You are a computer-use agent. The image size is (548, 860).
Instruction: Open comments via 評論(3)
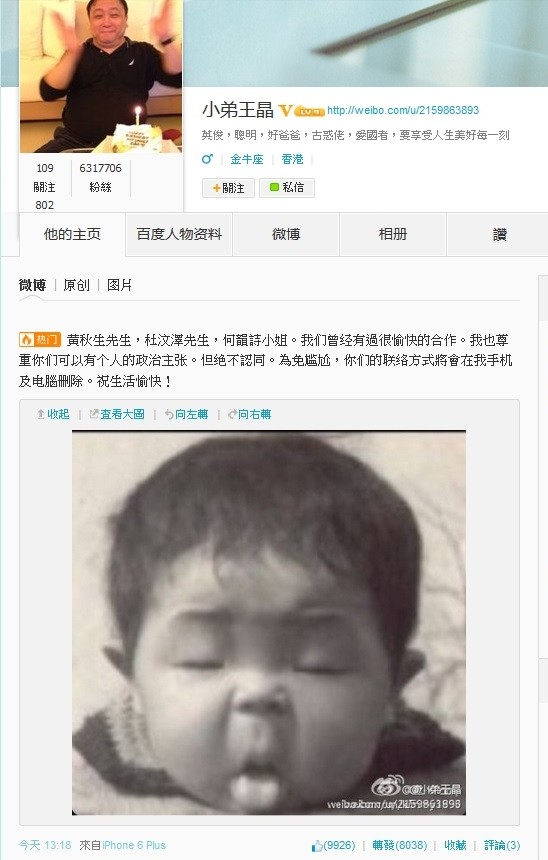point(502,845)
